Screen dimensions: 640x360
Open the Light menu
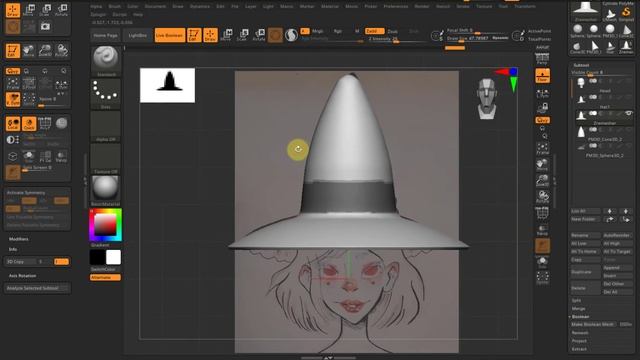click(x=268, y=7)
